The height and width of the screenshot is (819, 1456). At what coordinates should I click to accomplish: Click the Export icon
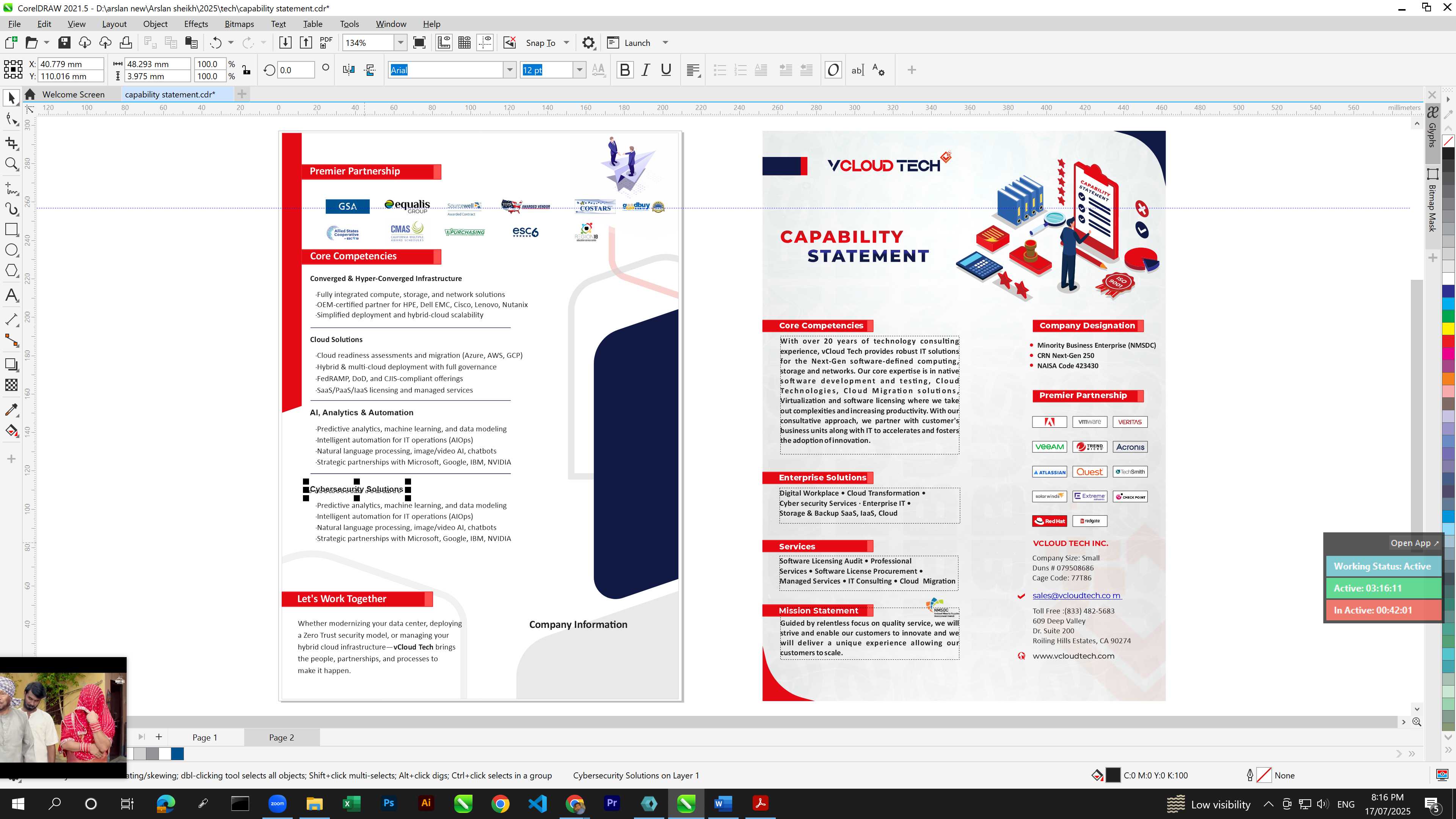click(306, 42)
